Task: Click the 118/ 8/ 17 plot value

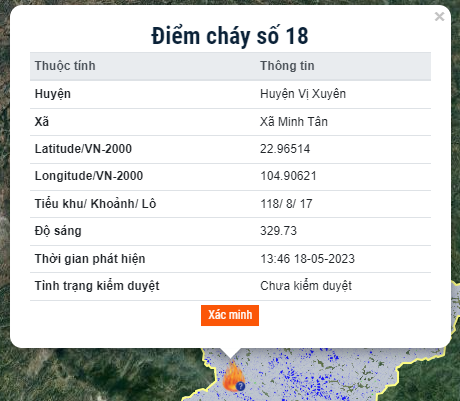Action: pos(286,204)
